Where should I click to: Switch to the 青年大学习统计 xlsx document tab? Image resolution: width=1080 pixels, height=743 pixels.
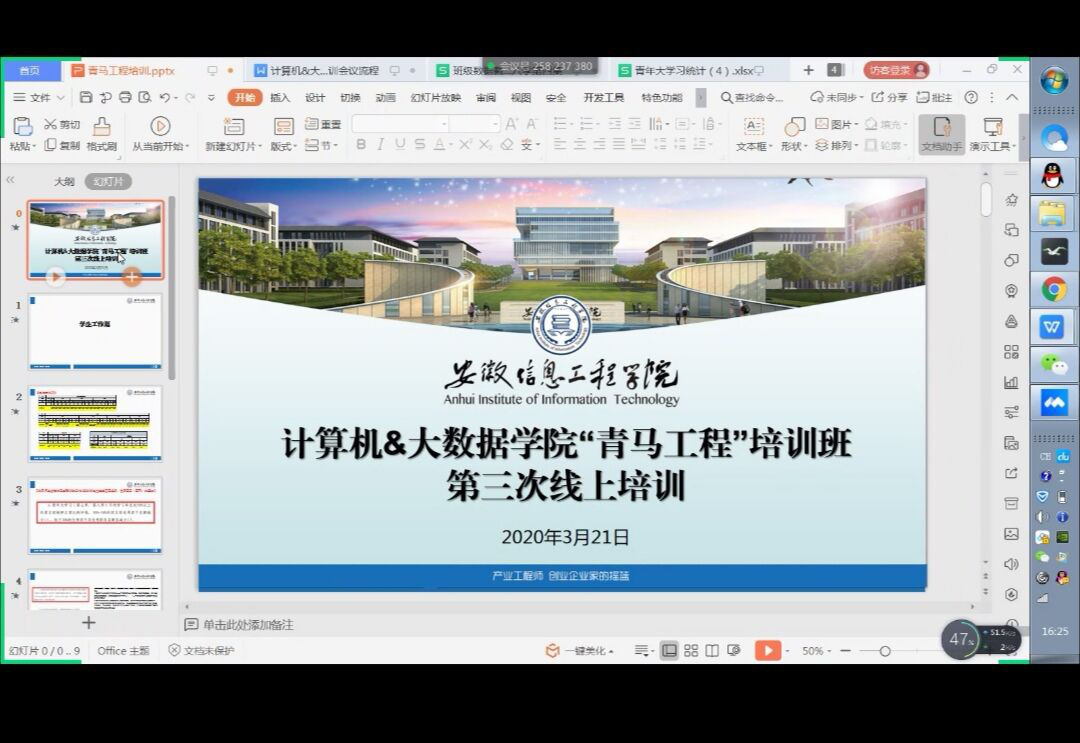pos(691,71)
